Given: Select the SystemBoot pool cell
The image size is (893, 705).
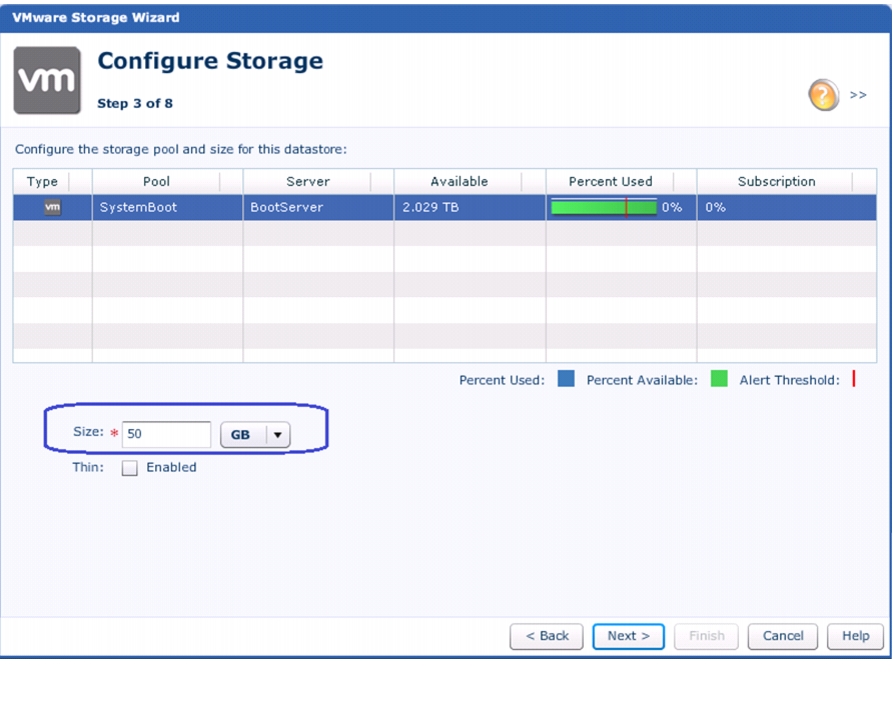Looking at the screenshot, I should [167, 207].
